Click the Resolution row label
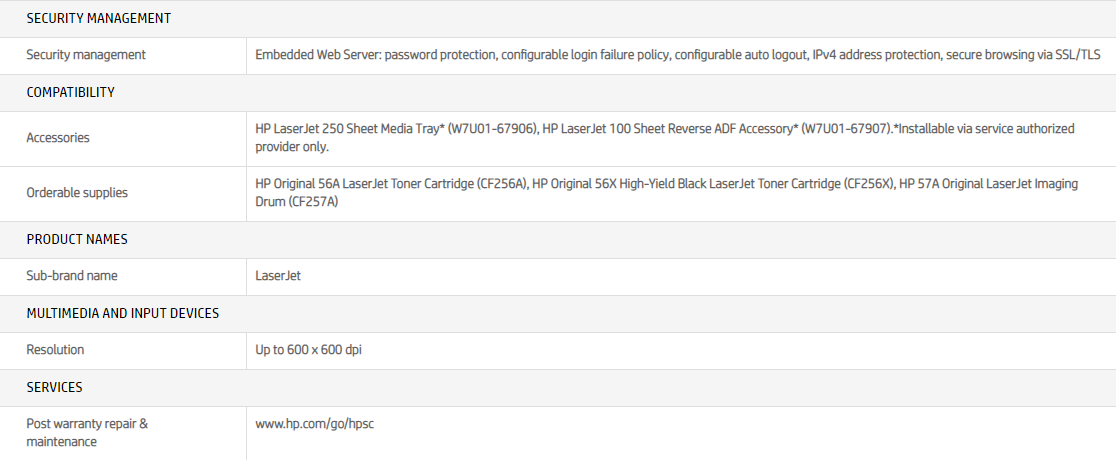Image resolution: width=1117 pixels, height=460 pixels. [55, 350]
